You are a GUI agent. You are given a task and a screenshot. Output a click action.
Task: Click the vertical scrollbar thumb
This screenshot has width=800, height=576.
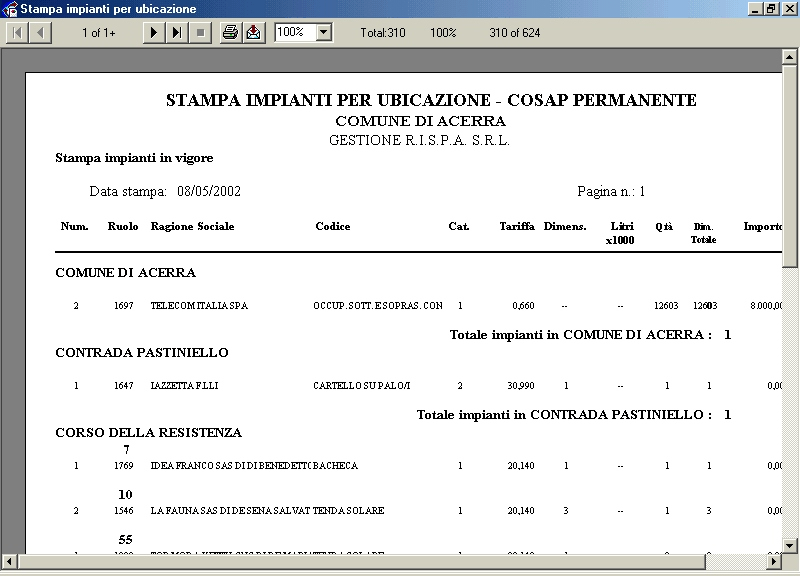click(x=789, y=165)
